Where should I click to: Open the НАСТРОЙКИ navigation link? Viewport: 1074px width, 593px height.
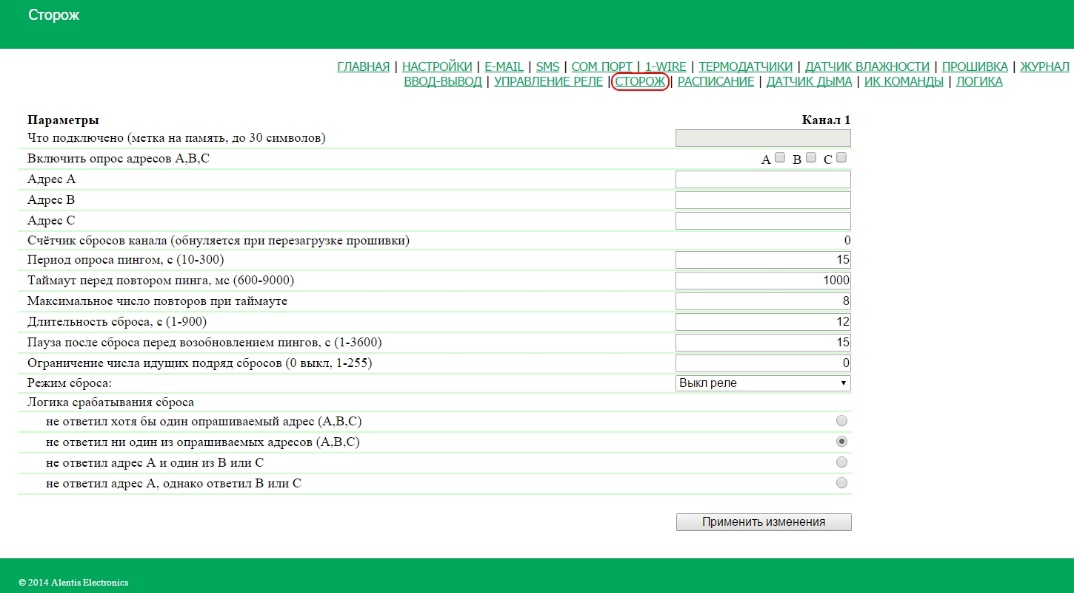437,67
